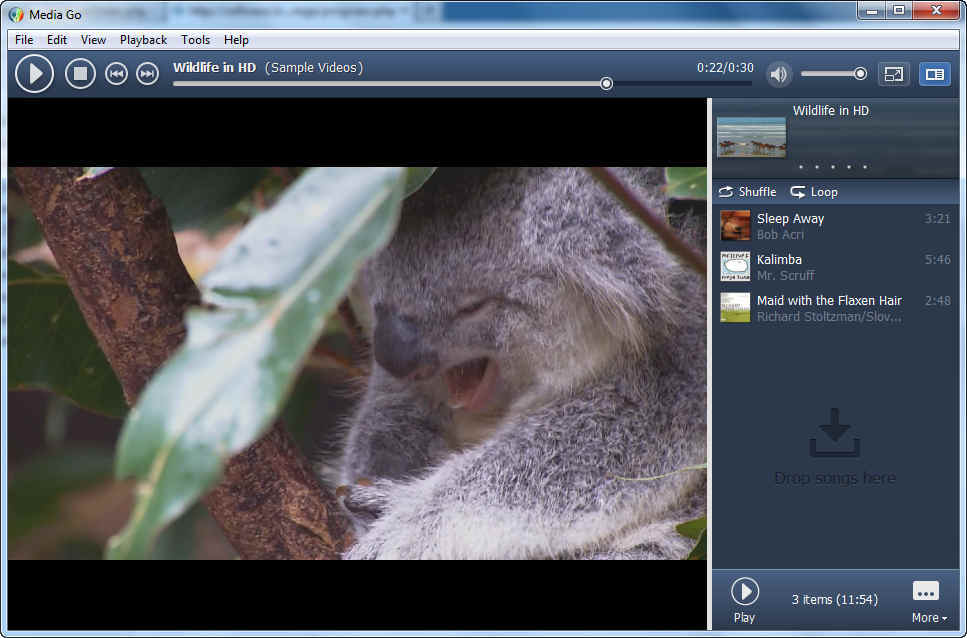Viewport: 967px width, 638px height.
Task: Toggle the playlist side panel view
Action: (934, 74)
